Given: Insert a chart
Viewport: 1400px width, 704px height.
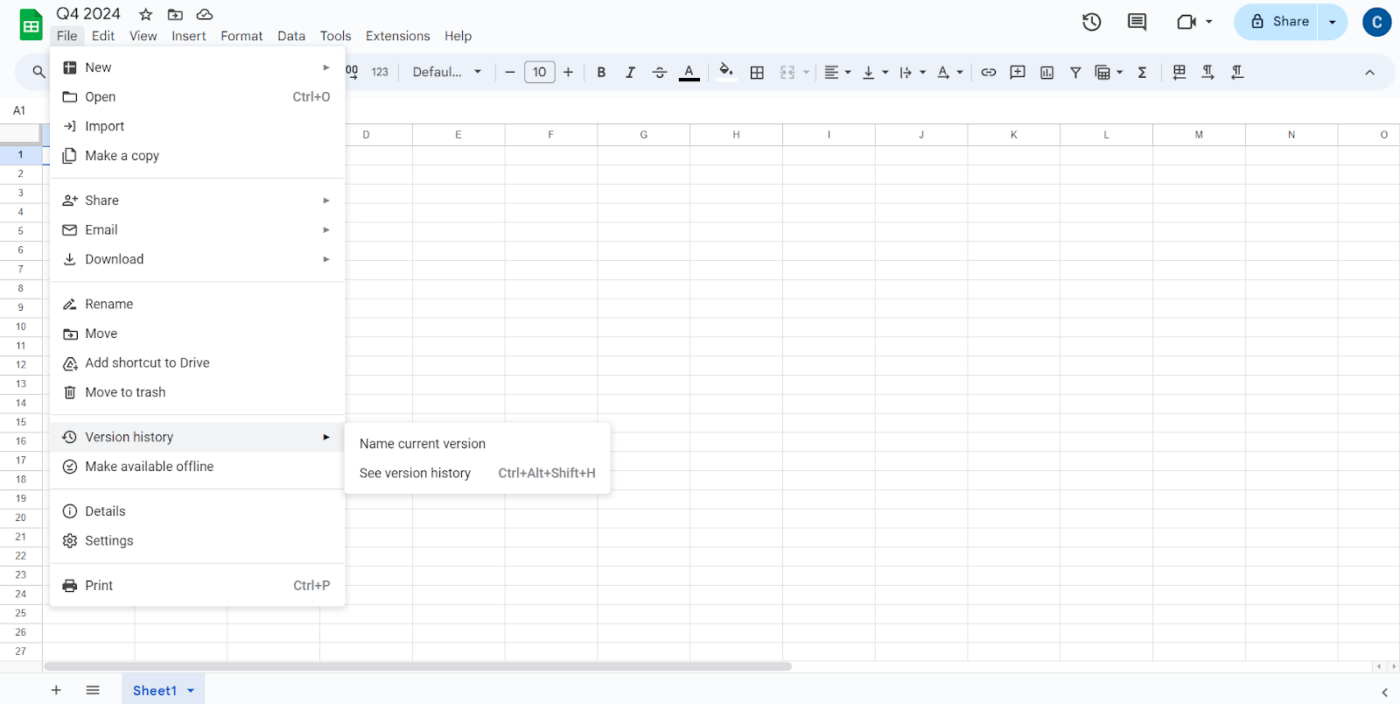Looking at the screenshot, I should pyautogui.click(x=1047, y=72).
